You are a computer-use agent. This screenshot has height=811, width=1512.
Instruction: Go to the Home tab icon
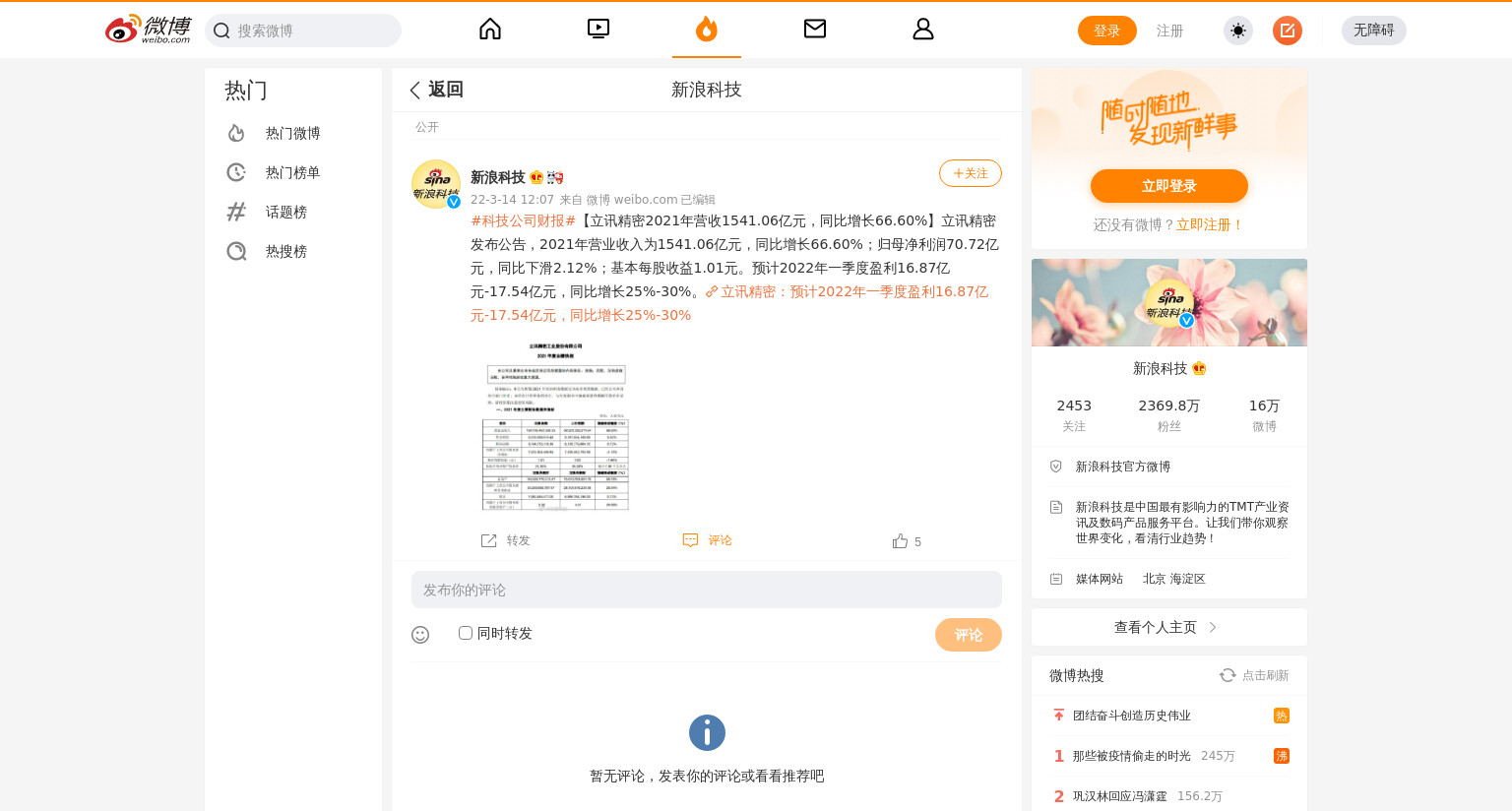[490, 30]
